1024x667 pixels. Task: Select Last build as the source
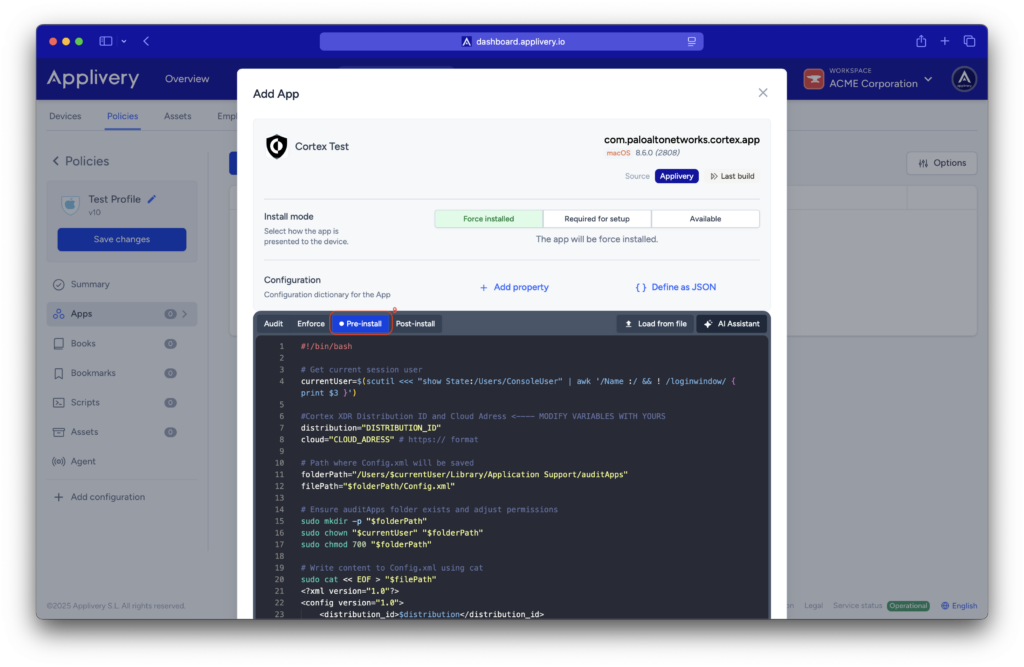tap(732, 176)
